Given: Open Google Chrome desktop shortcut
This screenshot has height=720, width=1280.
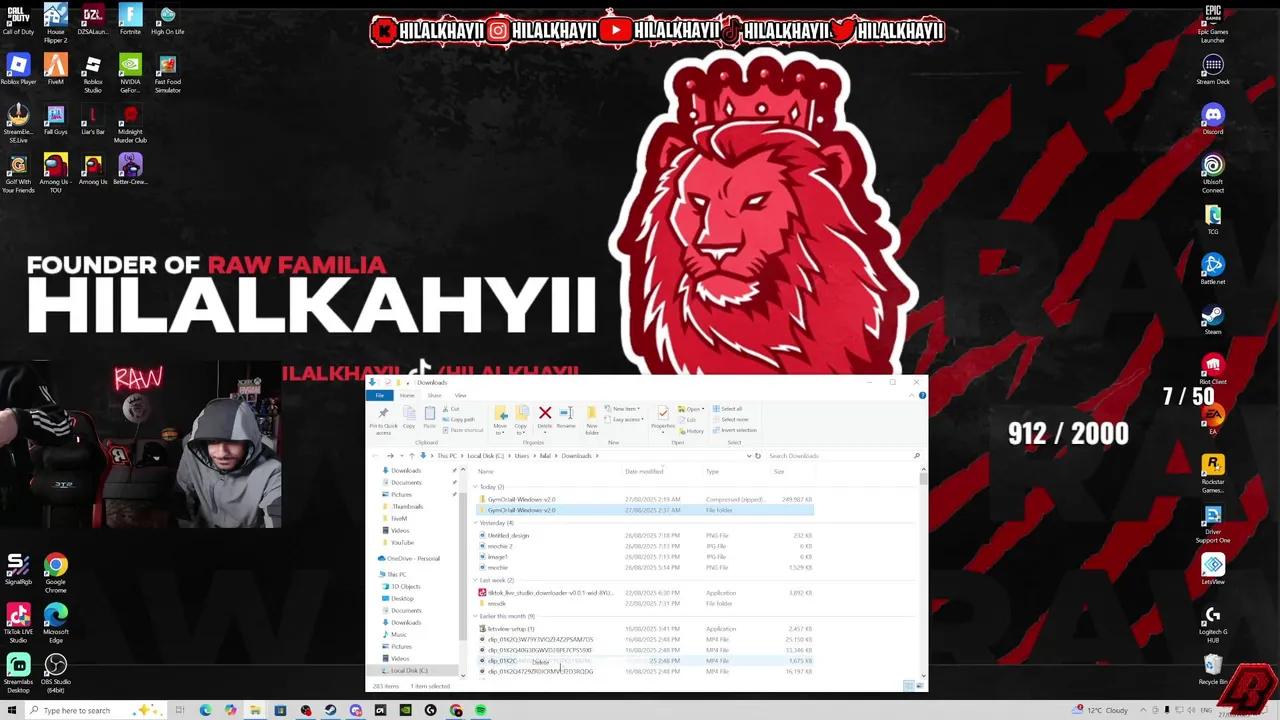Looking at the screenshot, I should [55, 573].
